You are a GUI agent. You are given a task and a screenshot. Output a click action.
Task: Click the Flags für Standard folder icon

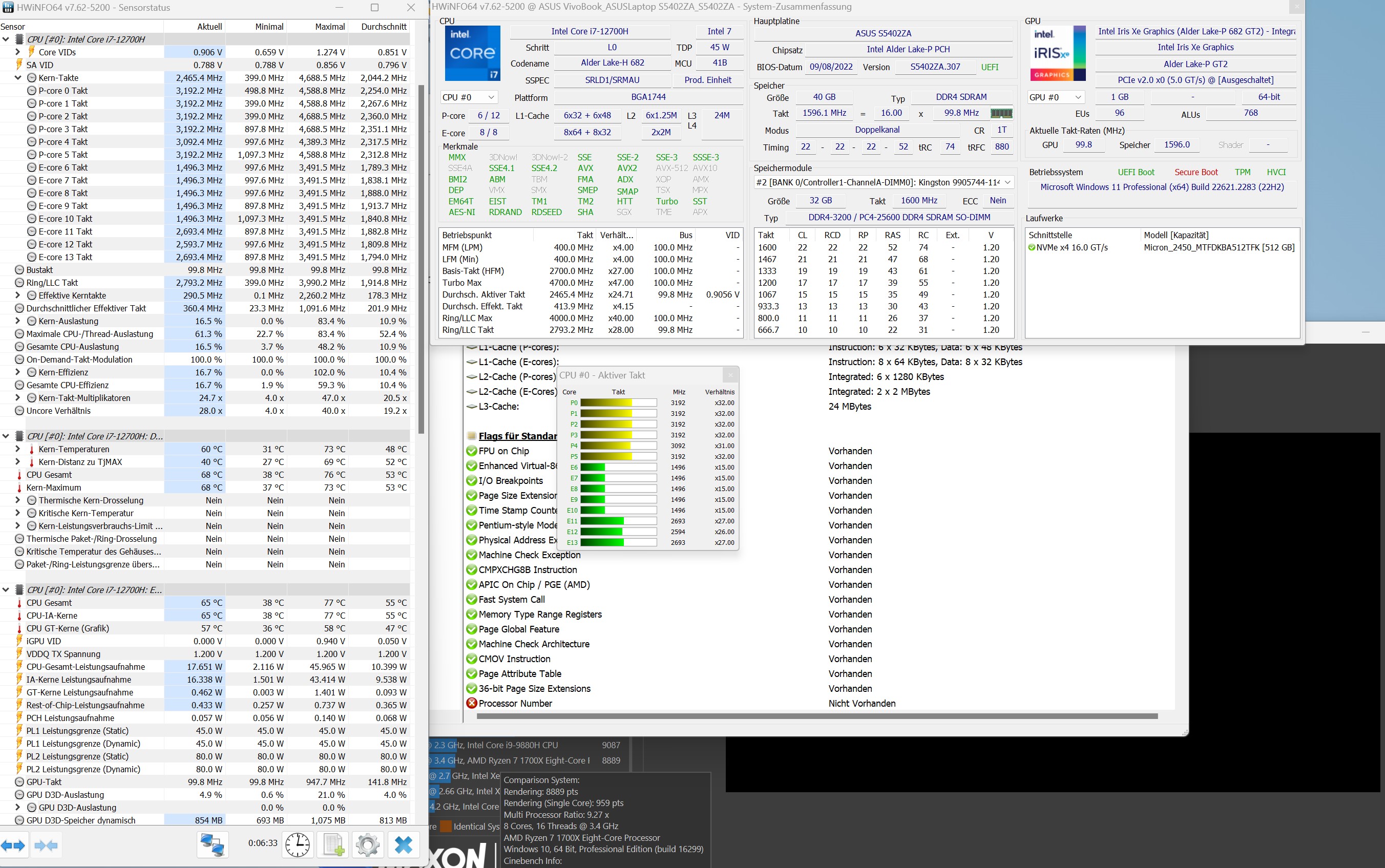pyautogui.click(x=471, y=436)
